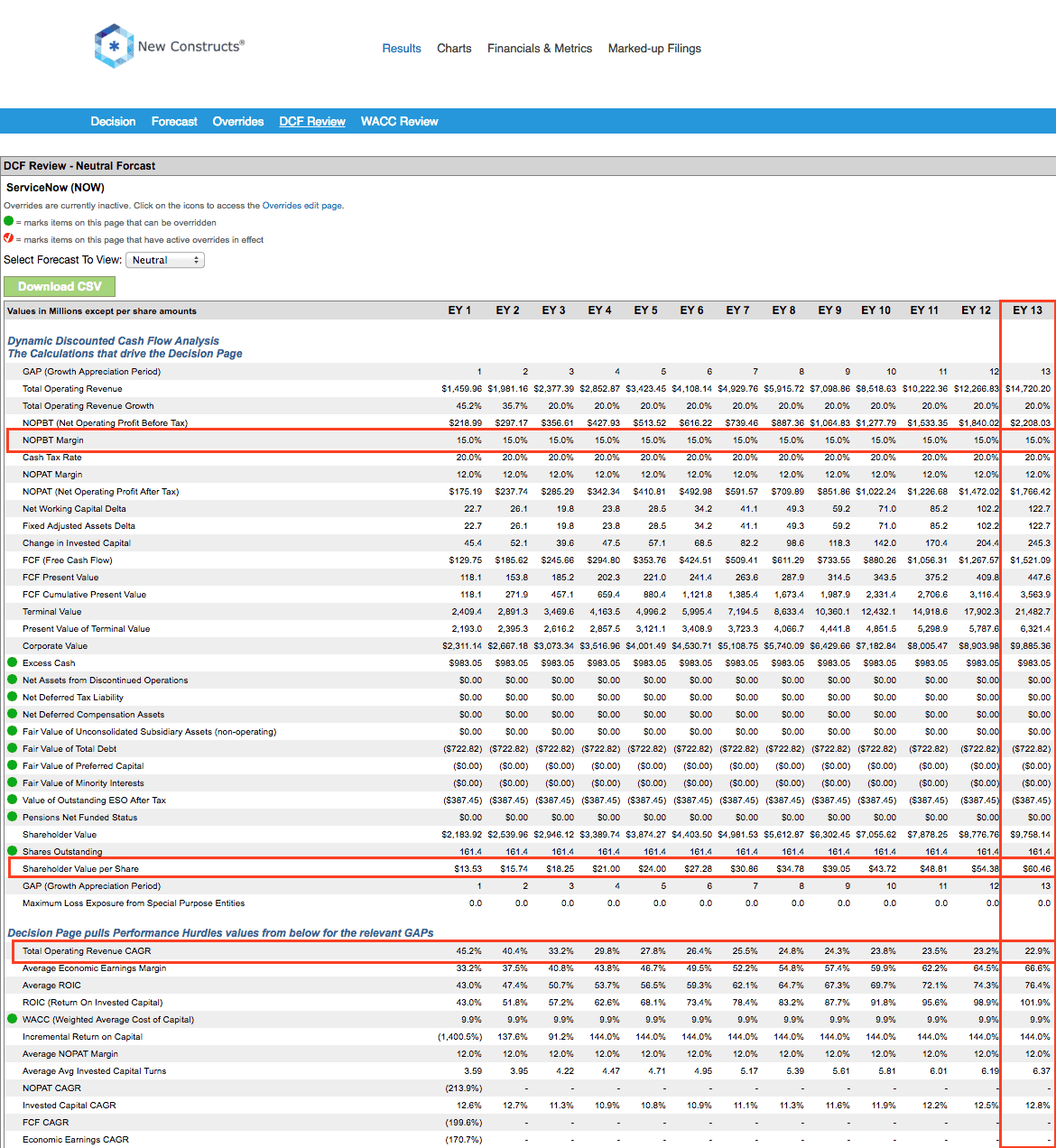Screen dimensions: 1056x1148
Task: Click the EY 1 column header
Action: click(460, 310)
